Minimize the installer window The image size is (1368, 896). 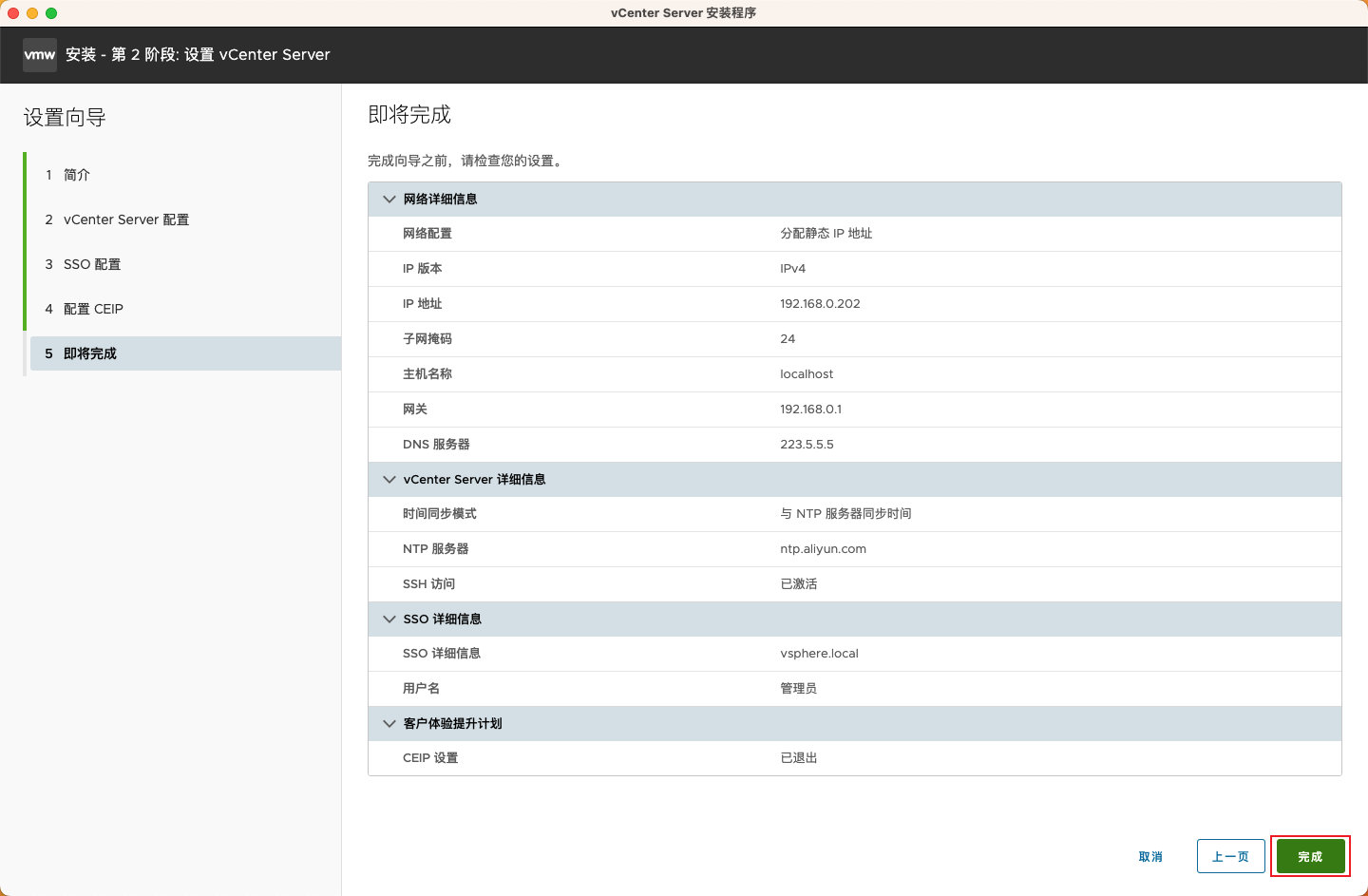[32, 13]
